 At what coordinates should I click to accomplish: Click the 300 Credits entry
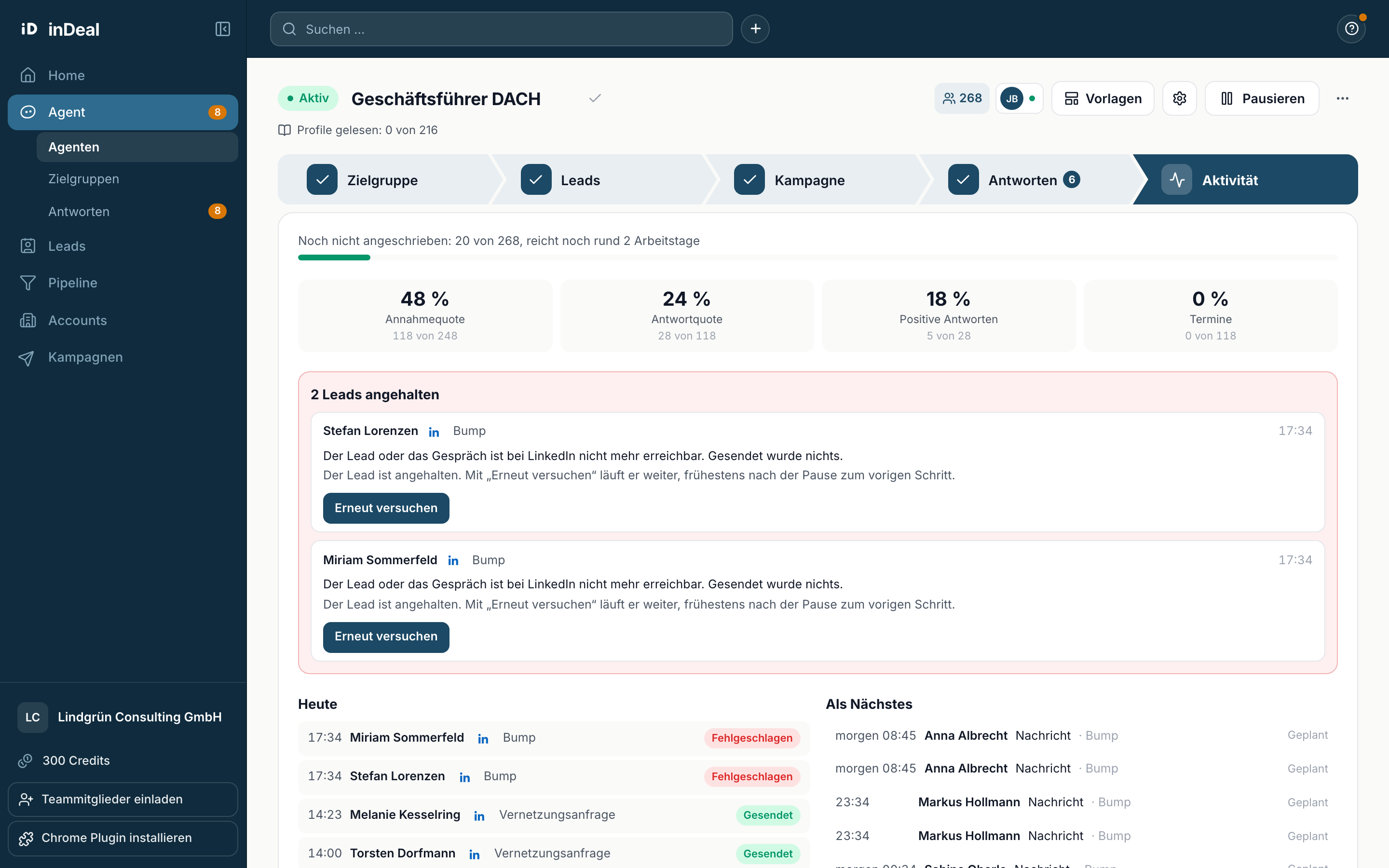click(64, 760)
